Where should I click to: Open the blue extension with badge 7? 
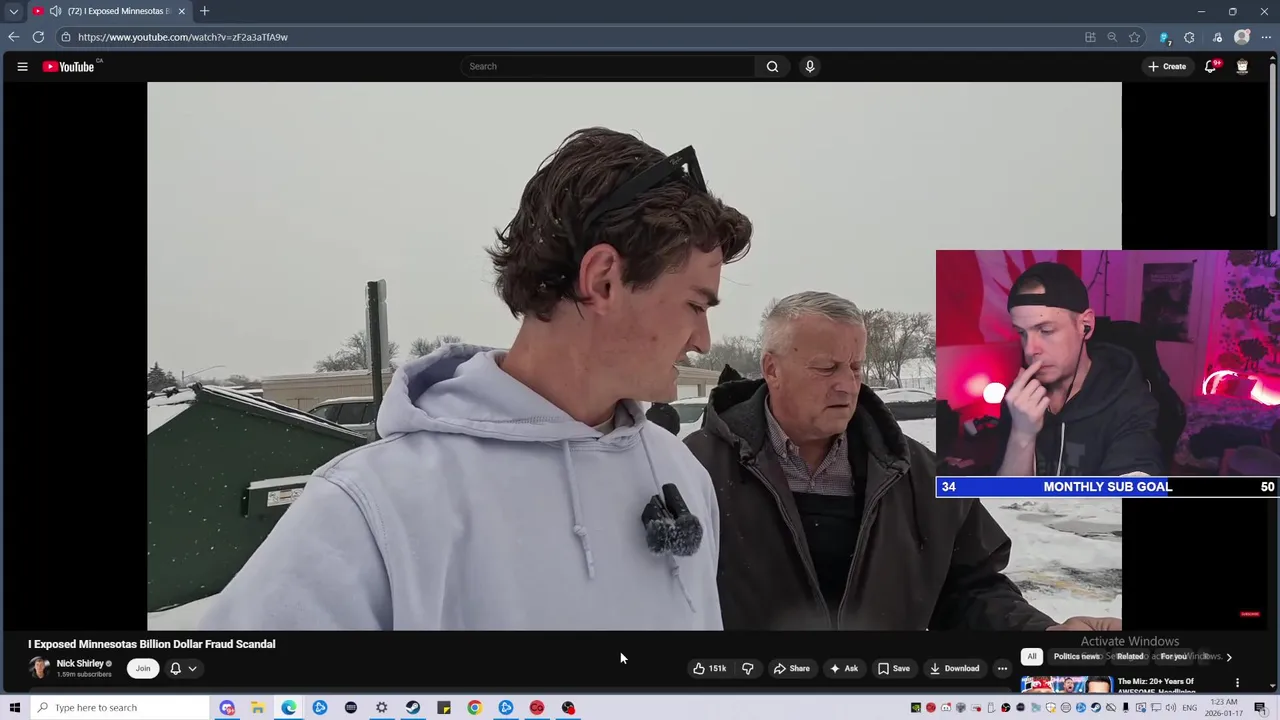point(1165,37)
